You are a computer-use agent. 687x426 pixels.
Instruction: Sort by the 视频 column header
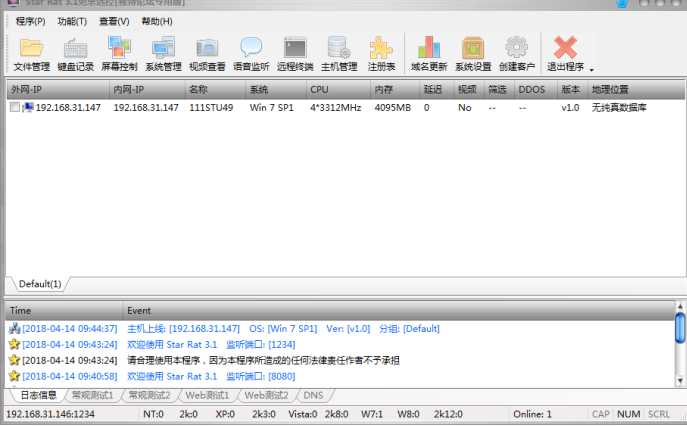tap(469, 90)
